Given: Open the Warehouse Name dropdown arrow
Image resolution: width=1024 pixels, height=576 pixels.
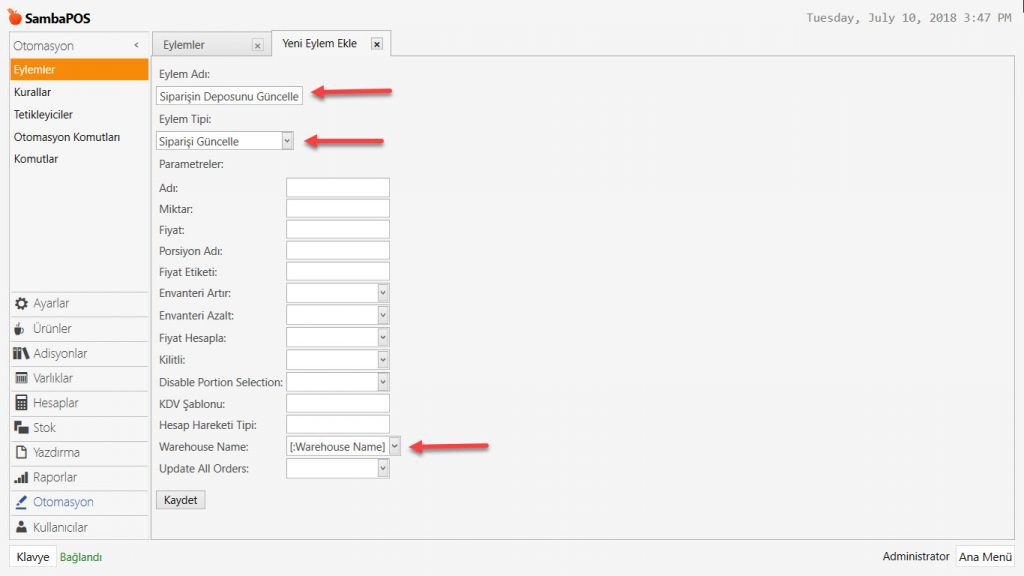Looking at the screenshot, I should [395, 447].
